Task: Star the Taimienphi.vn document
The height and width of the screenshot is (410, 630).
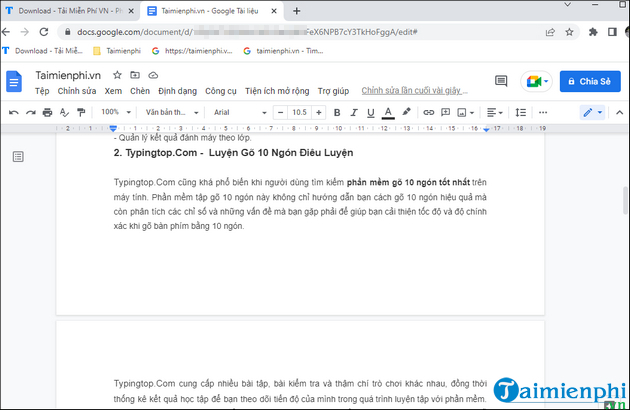Action: 117,75
